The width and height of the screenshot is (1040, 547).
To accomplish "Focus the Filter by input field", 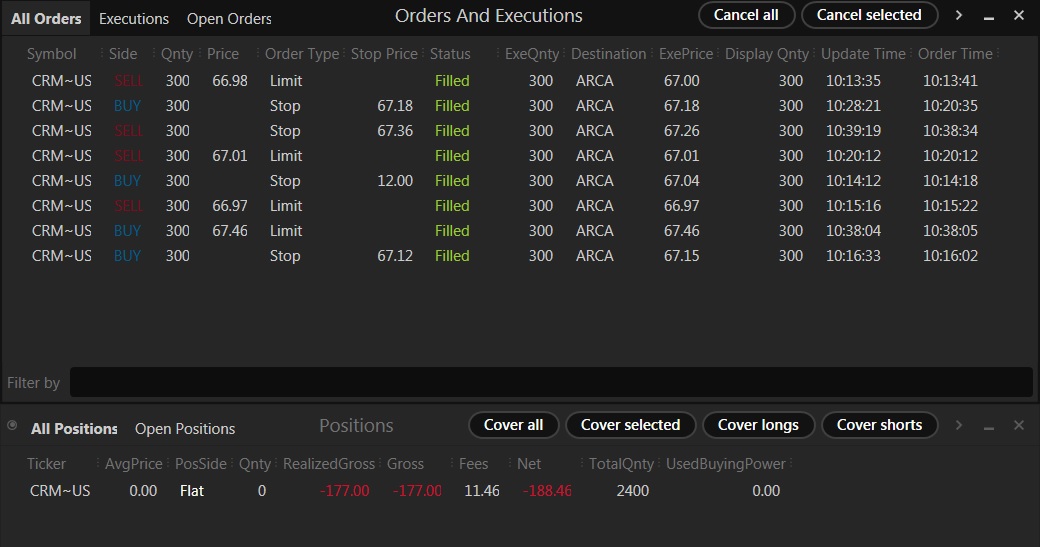I will [551, 383].
